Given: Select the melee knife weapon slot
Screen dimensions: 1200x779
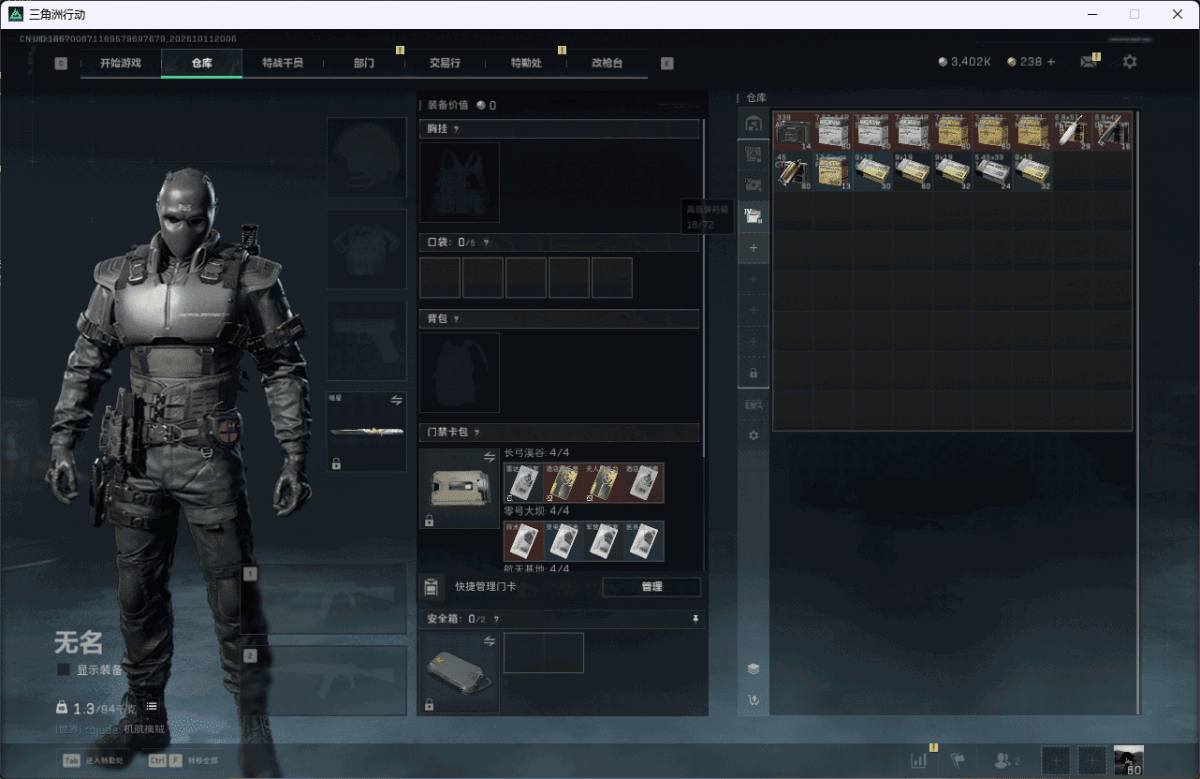Looking at the screenshot, I should [367, 432].
